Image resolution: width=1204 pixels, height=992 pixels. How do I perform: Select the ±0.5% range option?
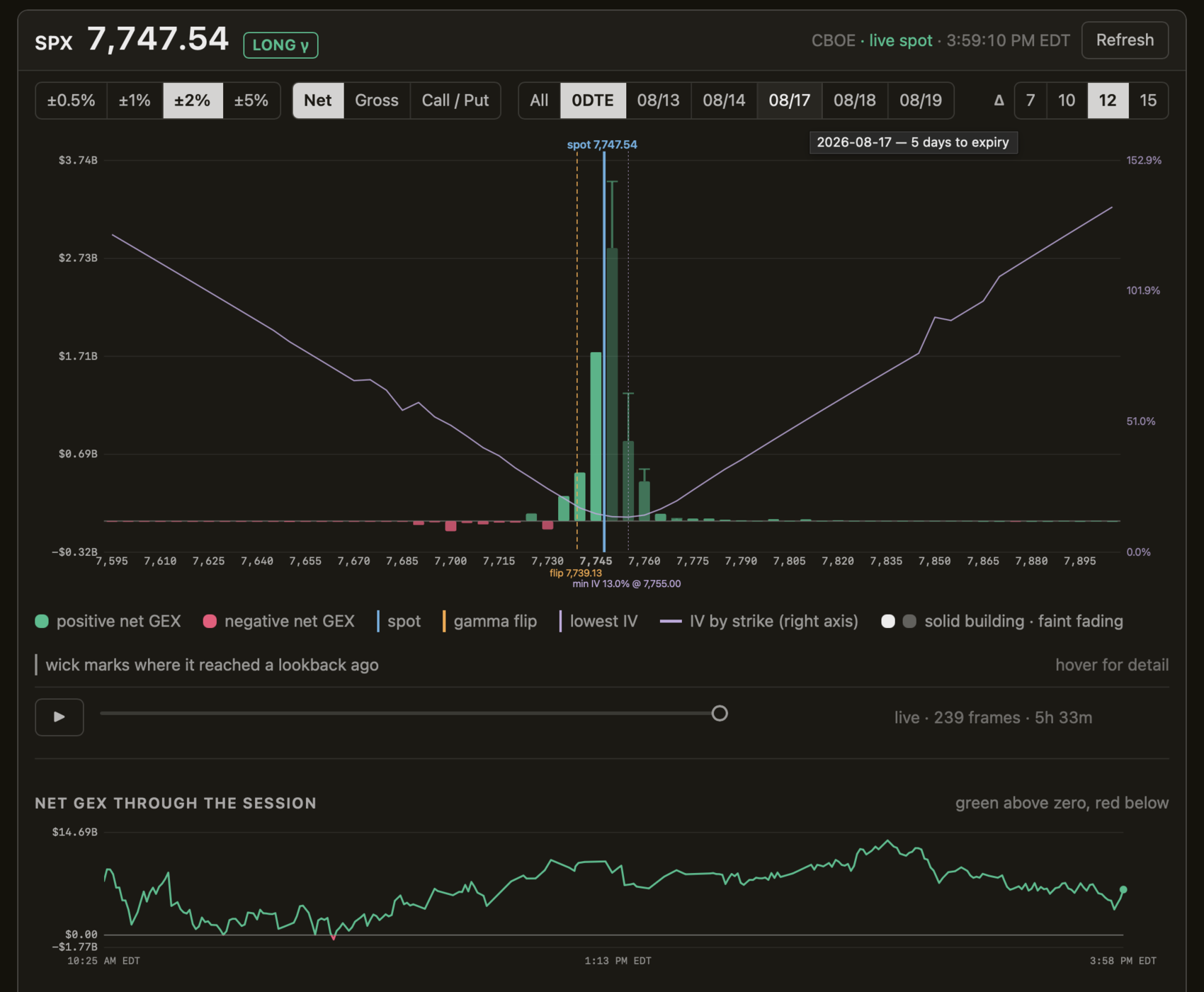click(x=71, y=101)
